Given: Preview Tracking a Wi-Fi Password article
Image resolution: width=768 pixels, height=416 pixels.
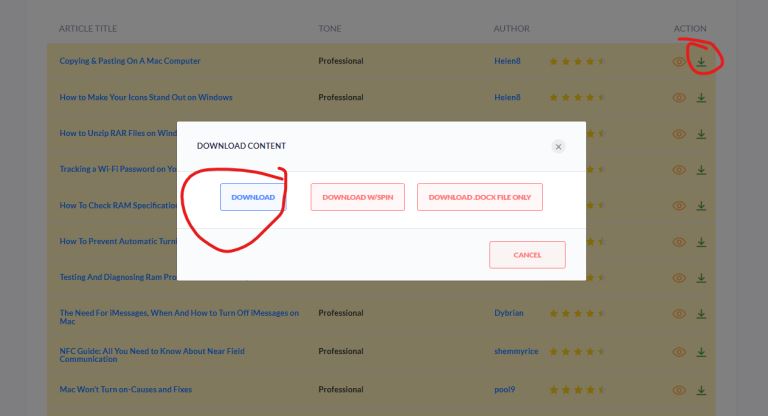Looking at the screenshot, I should [679, 170].
